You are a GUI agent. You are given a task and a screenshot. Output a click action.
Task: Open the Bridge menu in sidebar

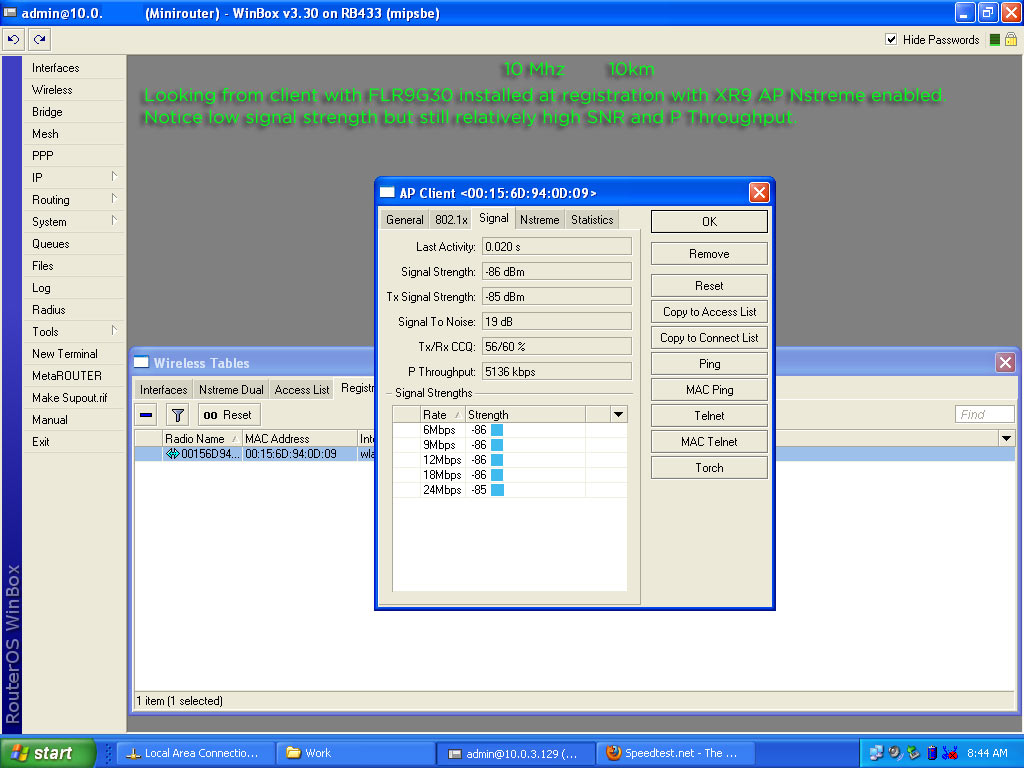click(x=47, y=112)
